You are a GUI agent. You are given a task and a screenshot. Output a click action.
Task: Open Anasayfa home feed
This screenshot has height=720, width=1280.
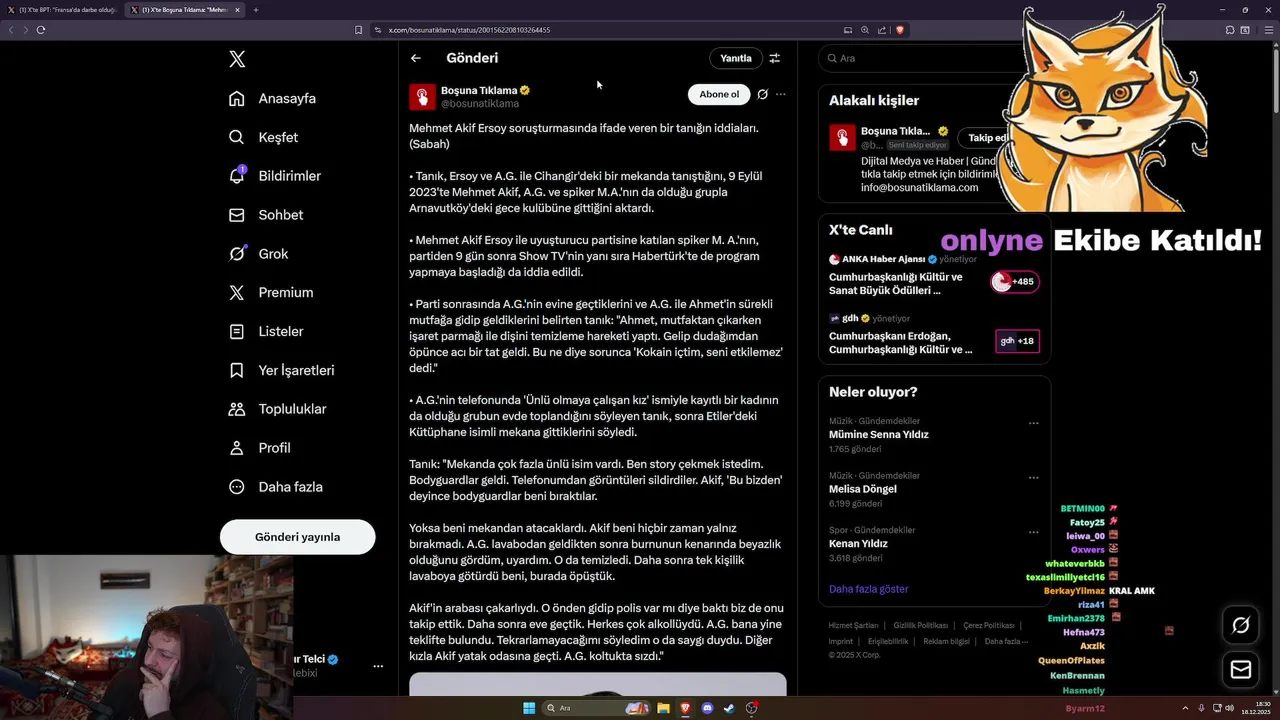272,98
